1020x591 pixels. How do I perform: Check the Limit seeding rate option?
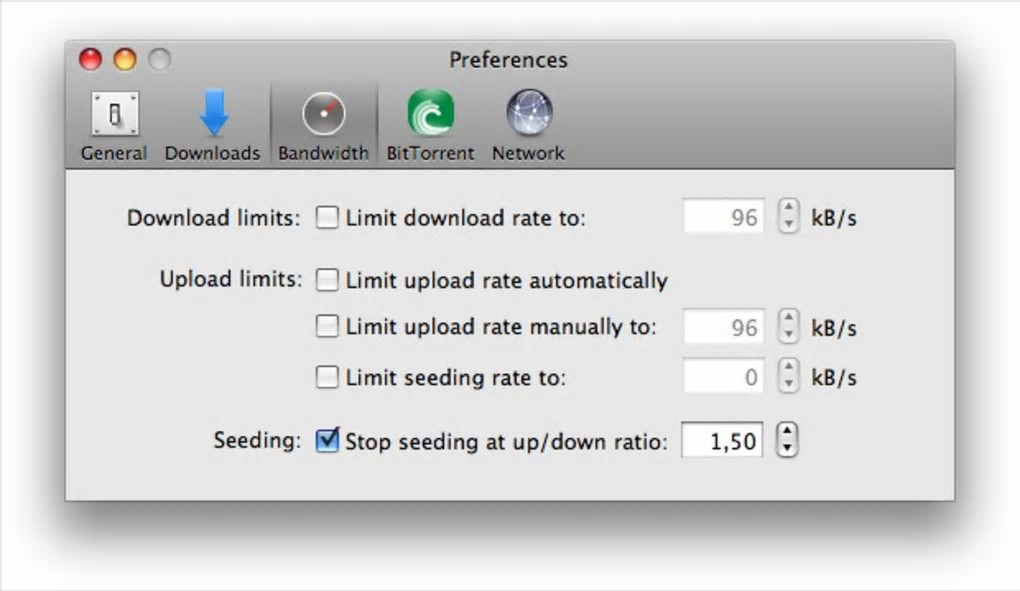click(x=327, y=378)
